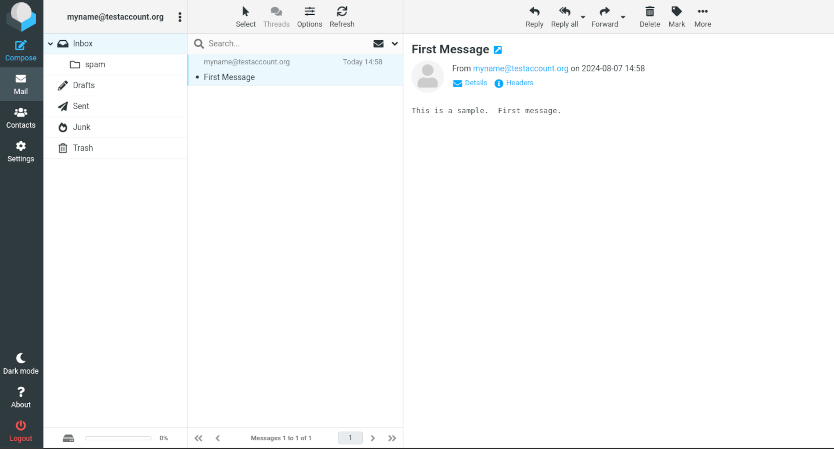Click the storage quota usage bar

(x=118, y=438)
